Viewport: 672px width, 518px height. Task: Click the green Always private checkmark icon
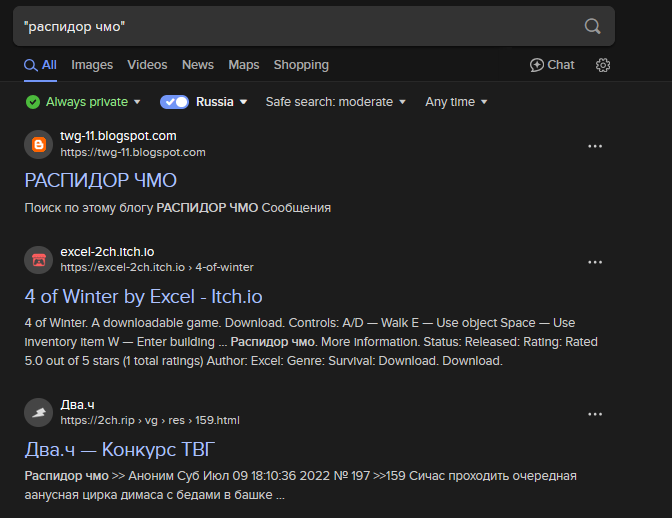[x=33, y=102]
